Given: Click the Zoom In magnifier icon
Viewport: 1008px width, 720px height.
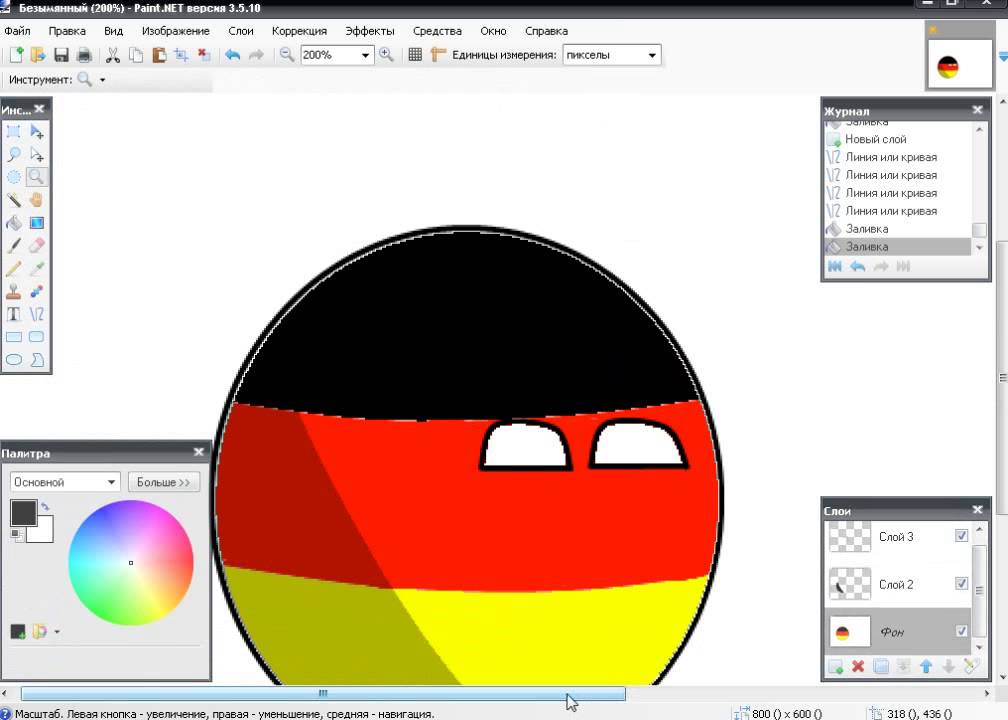Looking at the screenshot, I should pyautogui.click(x=386, y=55).
